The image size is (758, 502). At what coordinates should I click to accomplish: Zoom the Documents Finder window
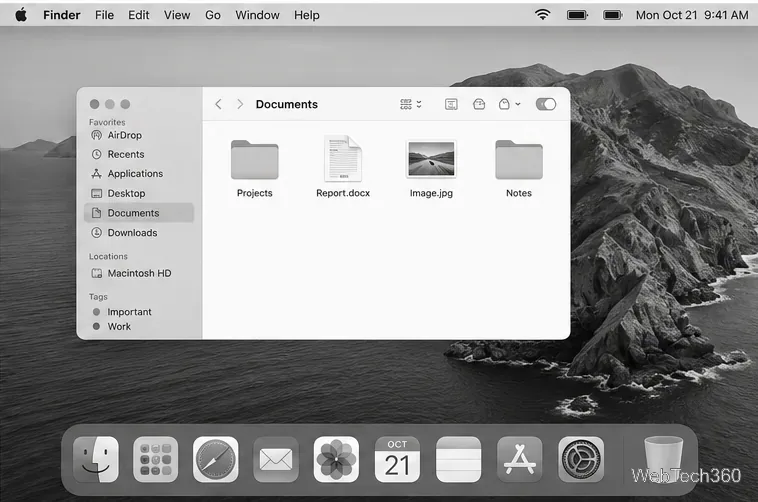[125, 104]
